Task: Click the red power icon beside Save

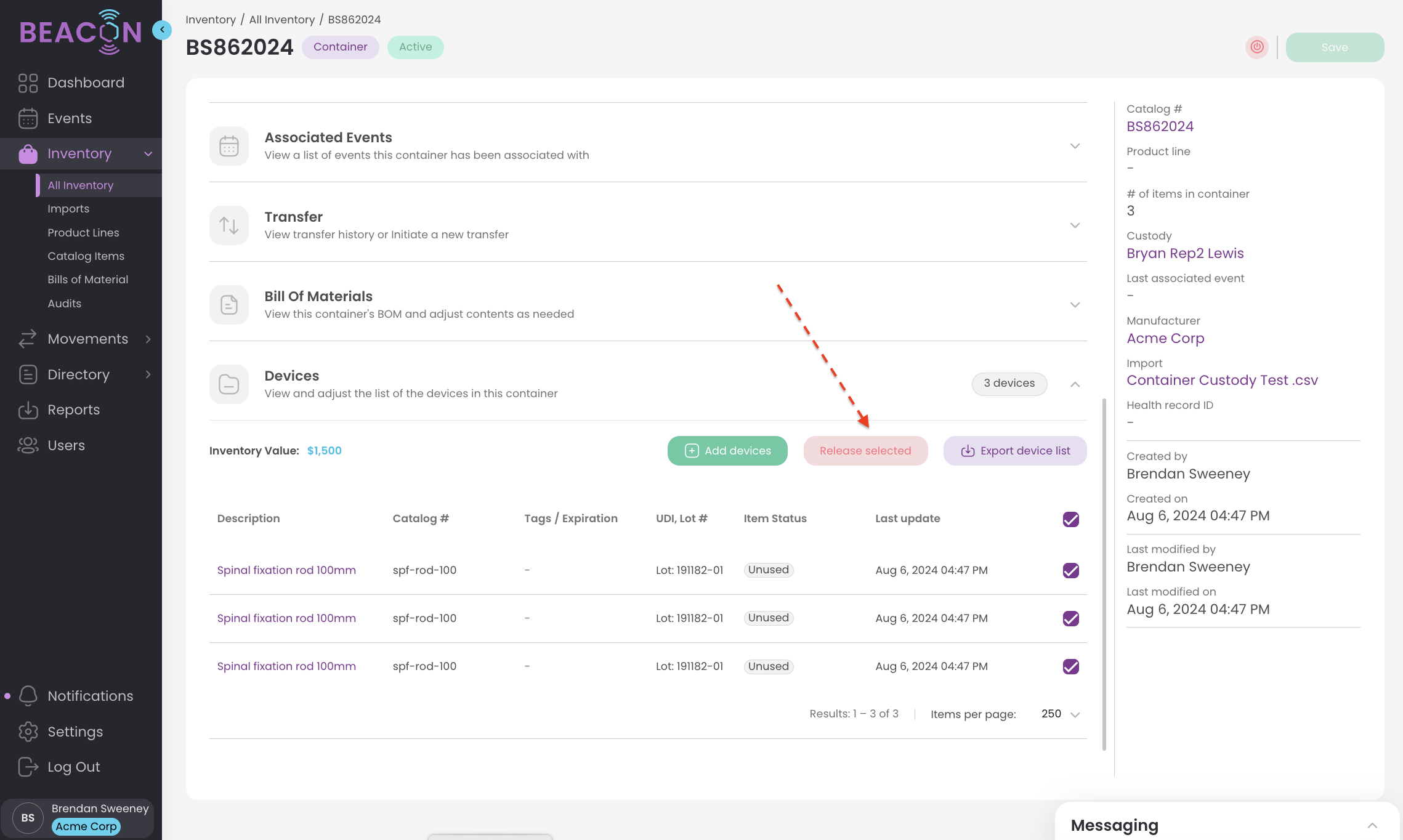Action: click(x=1256, y=47)
